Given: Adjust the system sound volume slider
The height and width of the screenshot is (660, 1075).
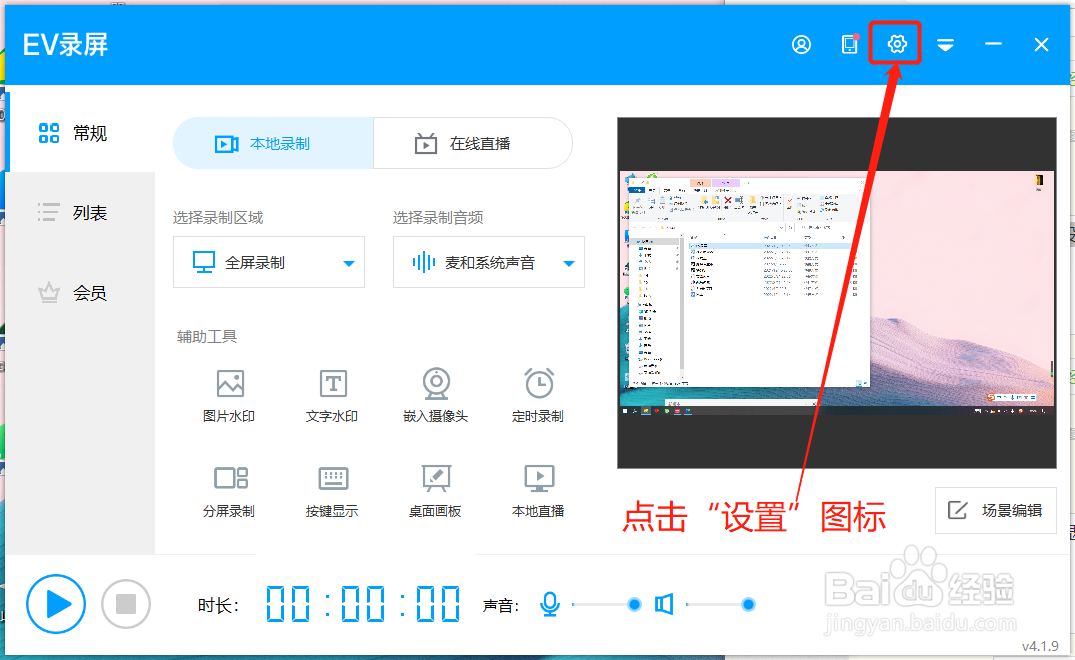Looking at the screenshot, I should pos(721,604).
